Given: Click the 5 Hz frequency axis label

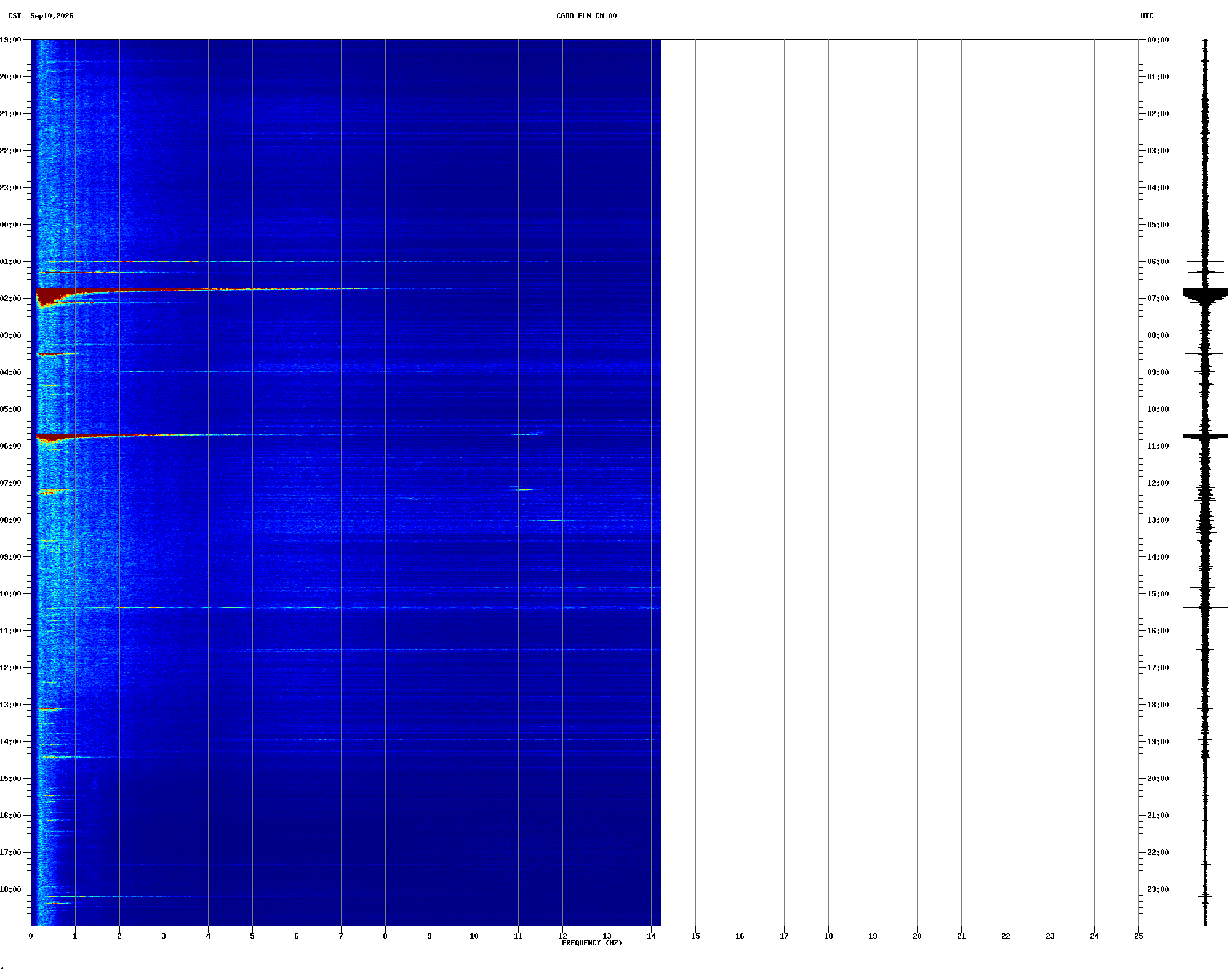Looking at the screenshot, I should [252, 936].
